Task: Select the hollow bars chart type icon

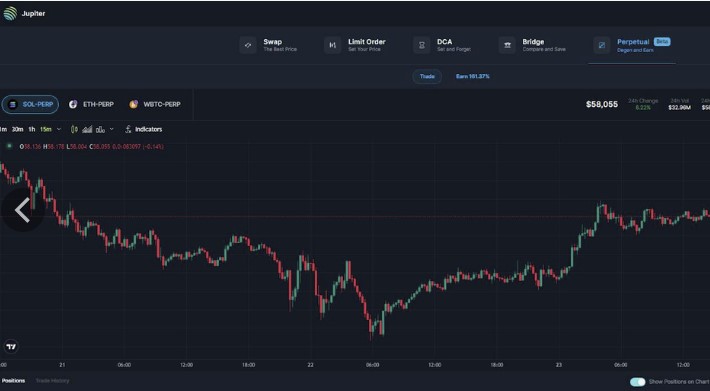Action: [x=100, y=129]
